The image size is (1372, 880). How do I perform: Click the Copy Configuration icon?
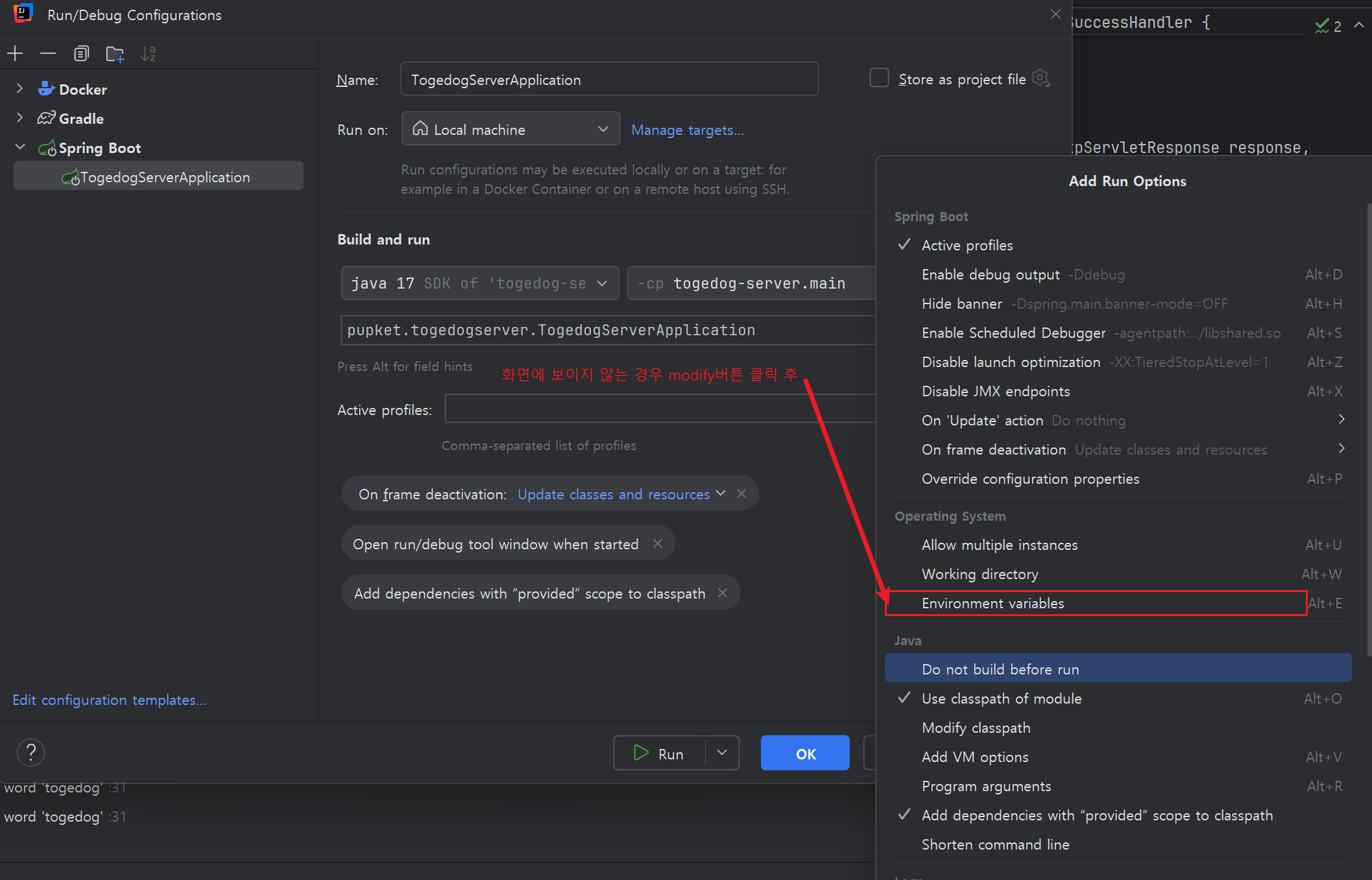pos(81,54)
